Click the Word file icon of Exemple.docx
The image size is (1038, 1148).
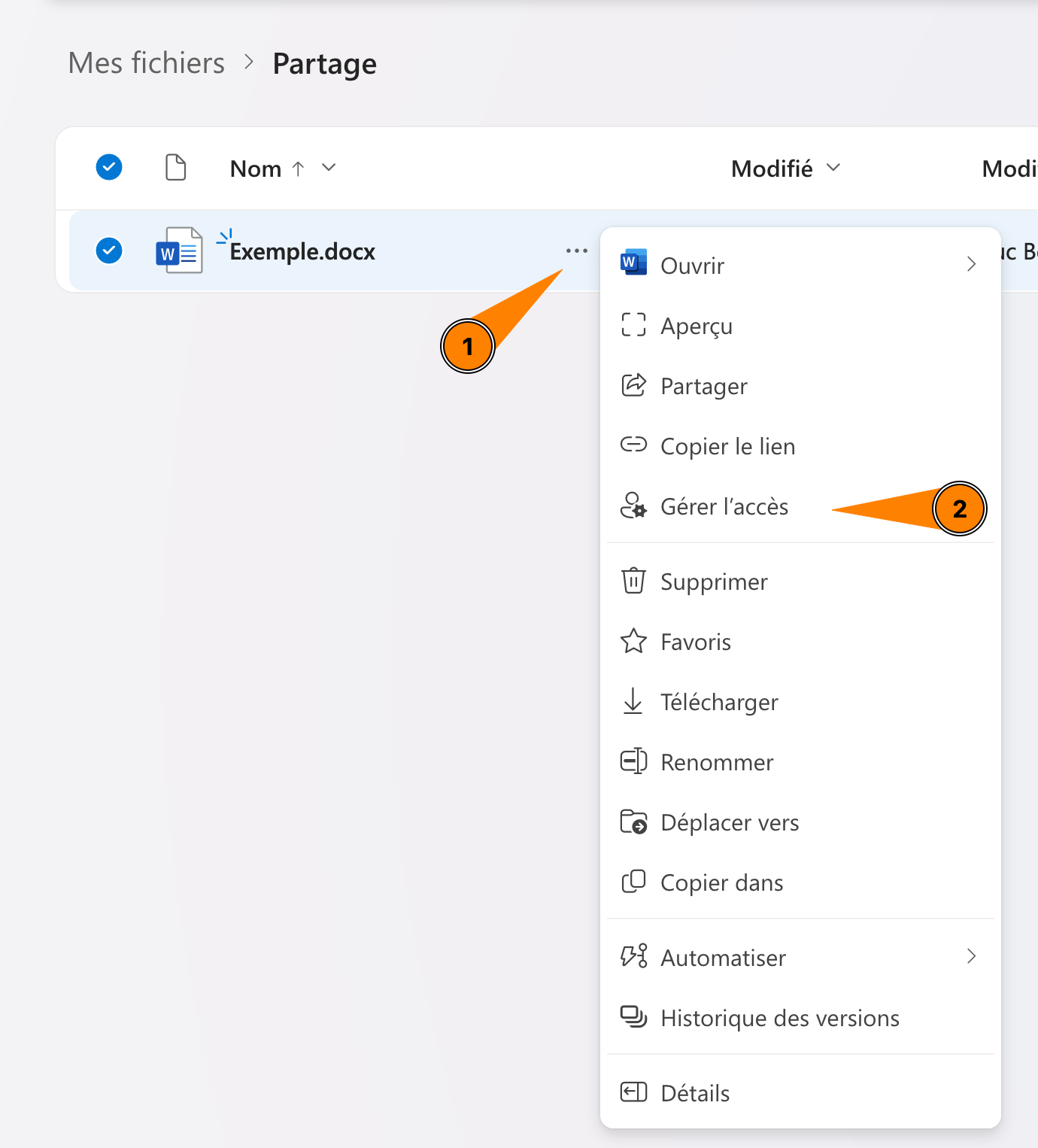[x=179, y=251]
